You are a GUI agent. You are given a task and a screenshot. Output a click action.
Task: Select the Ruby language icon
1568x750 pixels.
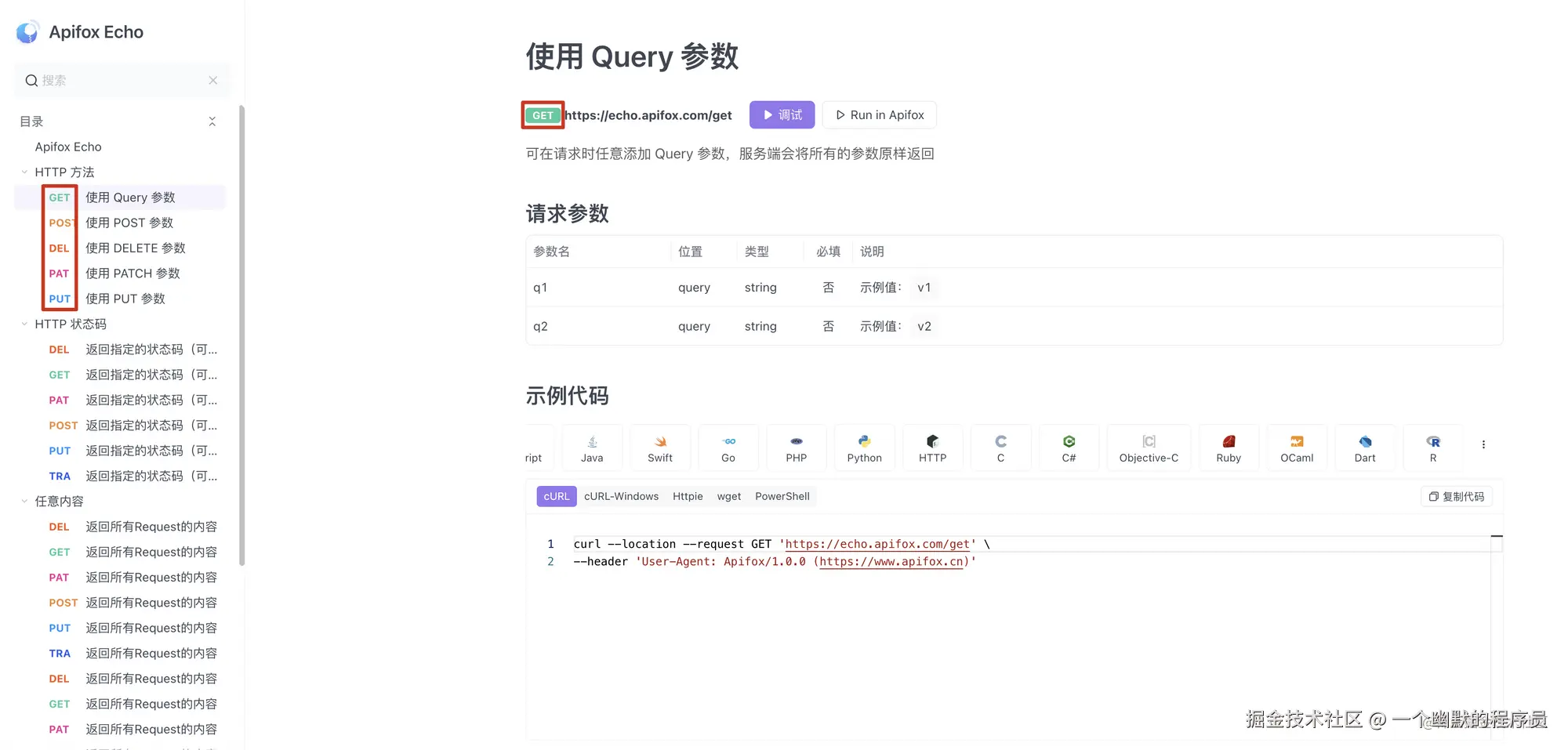tap(1228, 447)
